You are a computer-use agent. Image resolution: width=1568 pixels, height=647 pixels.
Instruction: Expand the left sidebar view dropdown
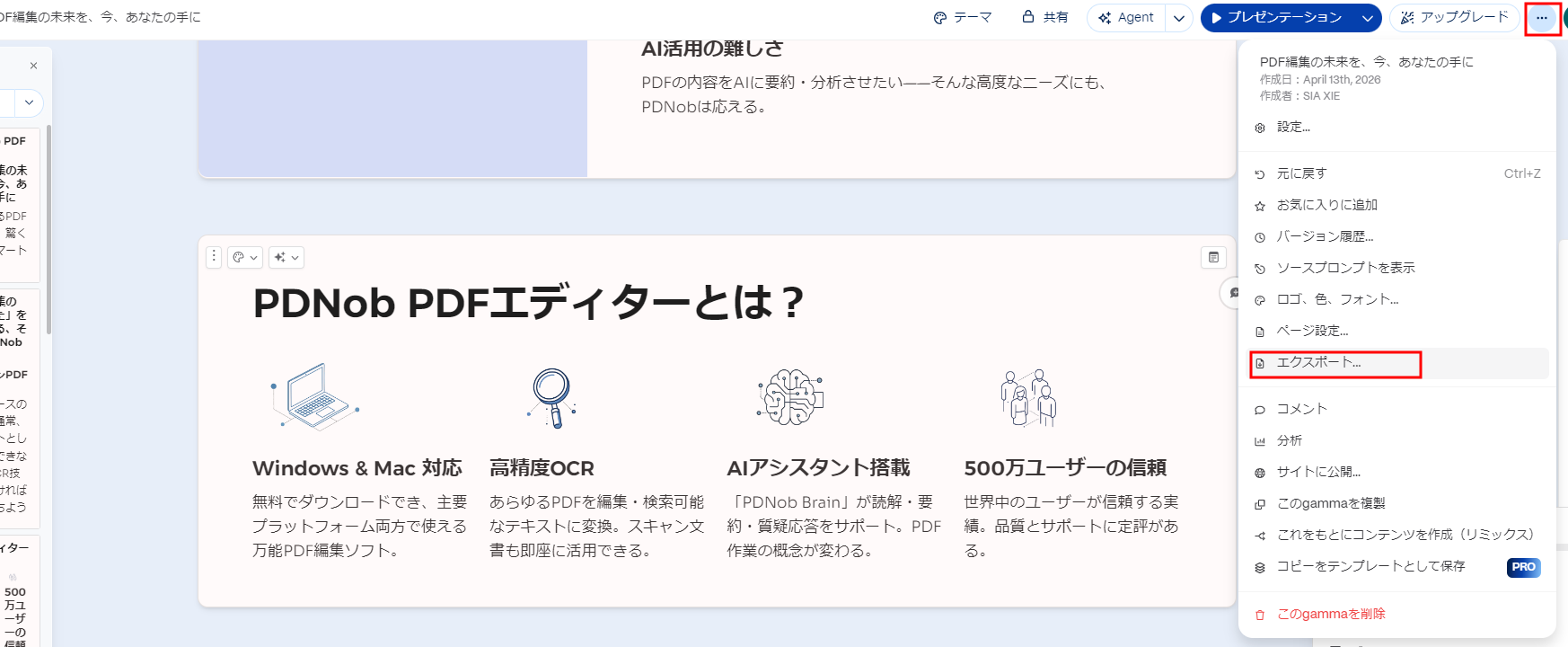point(29,102)
